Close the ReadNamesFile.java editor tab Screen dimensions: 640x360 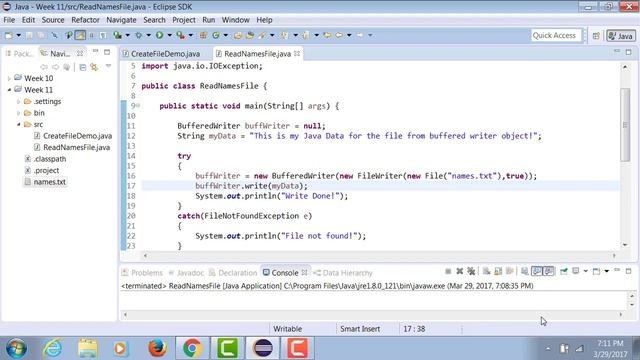pyautogui.click(x=297, y=53)
